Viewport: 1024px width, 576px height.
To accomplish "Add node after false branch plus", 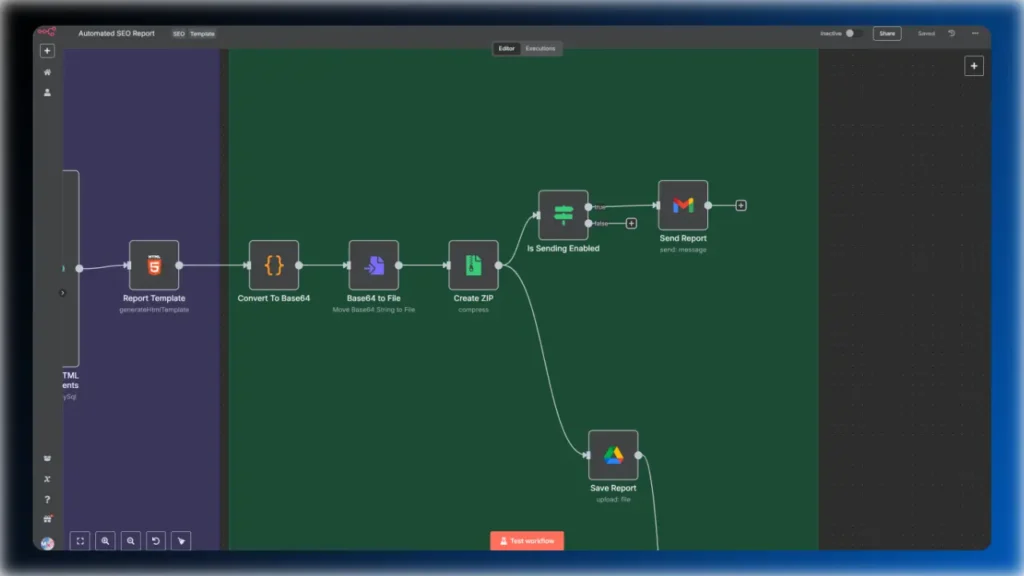I will (632, 223).
